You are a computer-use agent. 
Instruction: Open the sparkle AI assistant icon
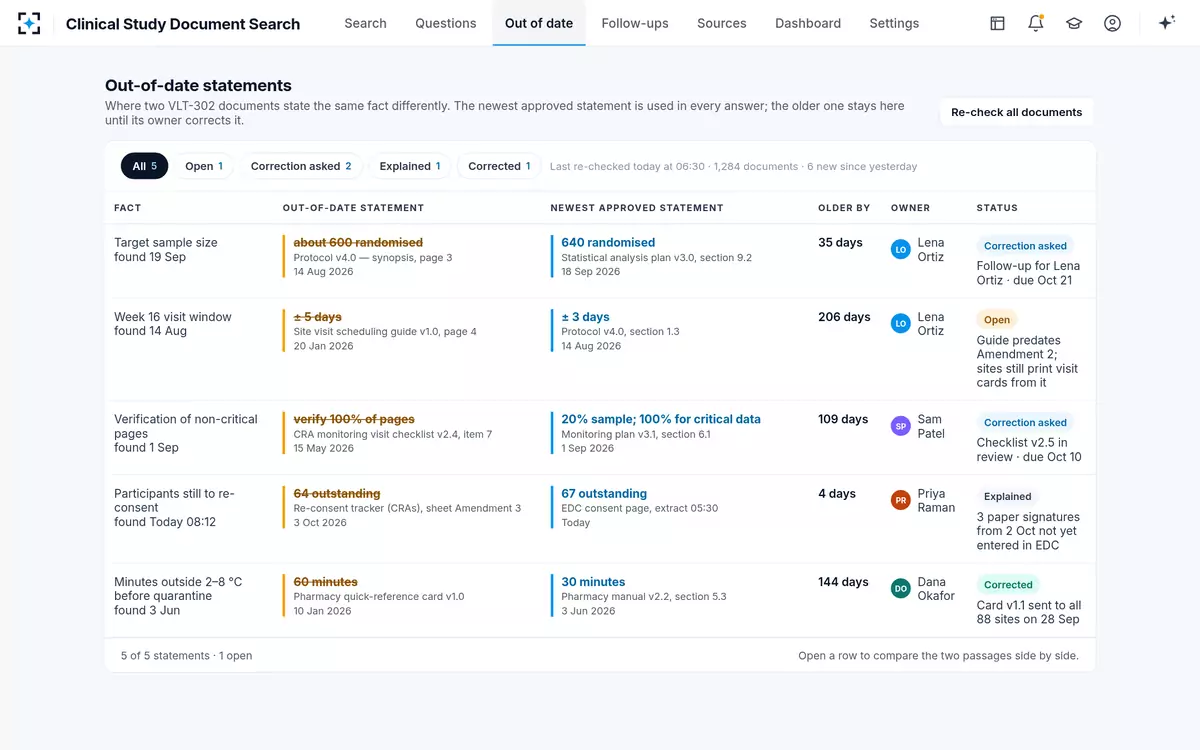pyautogui.click(x=1166, y=23)
